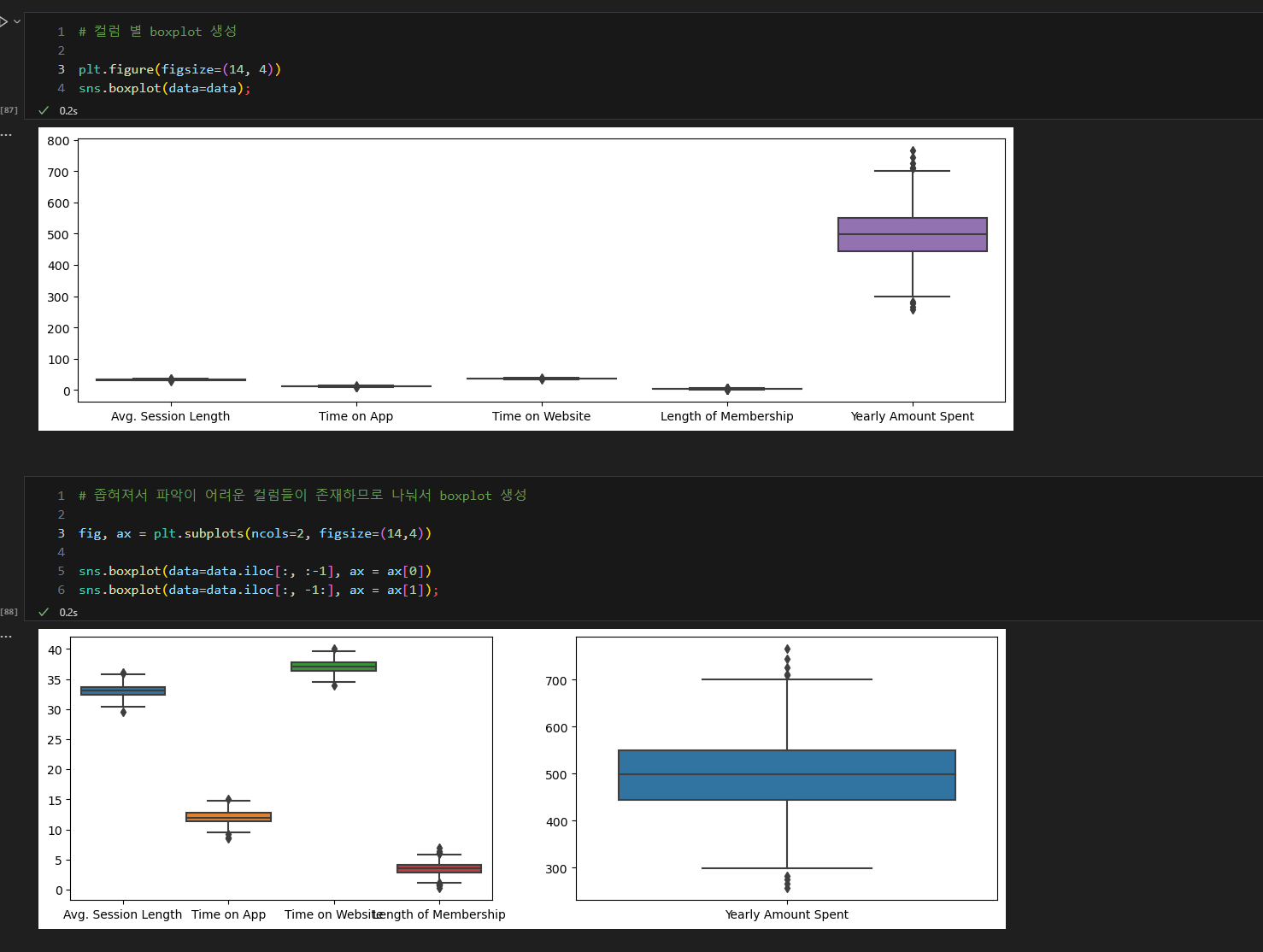This screenshot has width=1263, height=952.
Task: Click the green Time on Website box
Action: (x=333, y=667)
